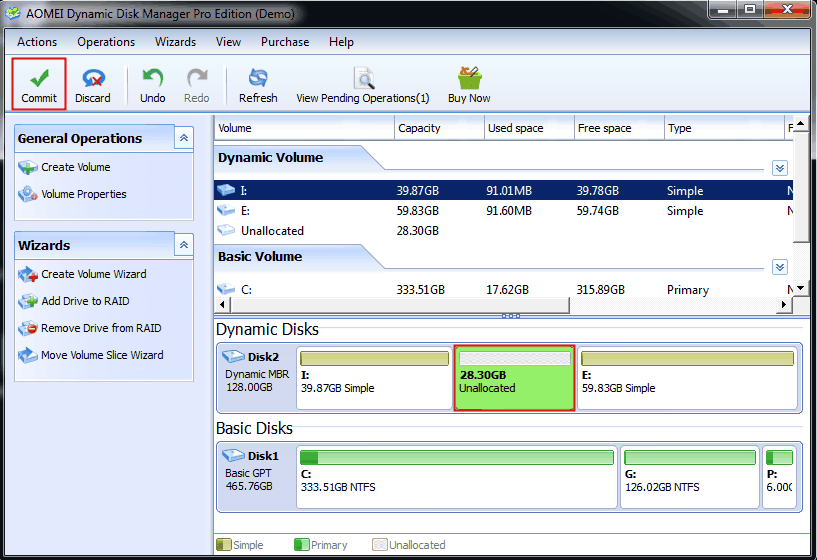The width and height of the screenshot is (817, 560).
Task: Select the 28.30GB Unallocated partition block
Action: point(514,378)
